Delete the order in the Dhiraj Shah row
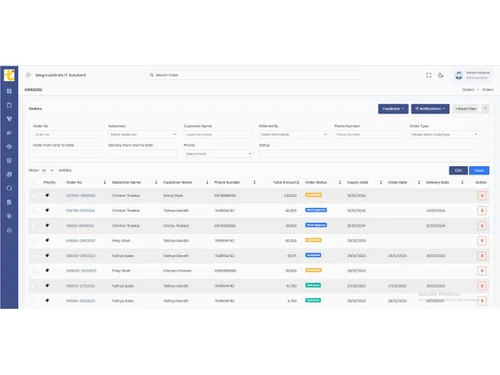500x375 pixels. tap(482, 196)
